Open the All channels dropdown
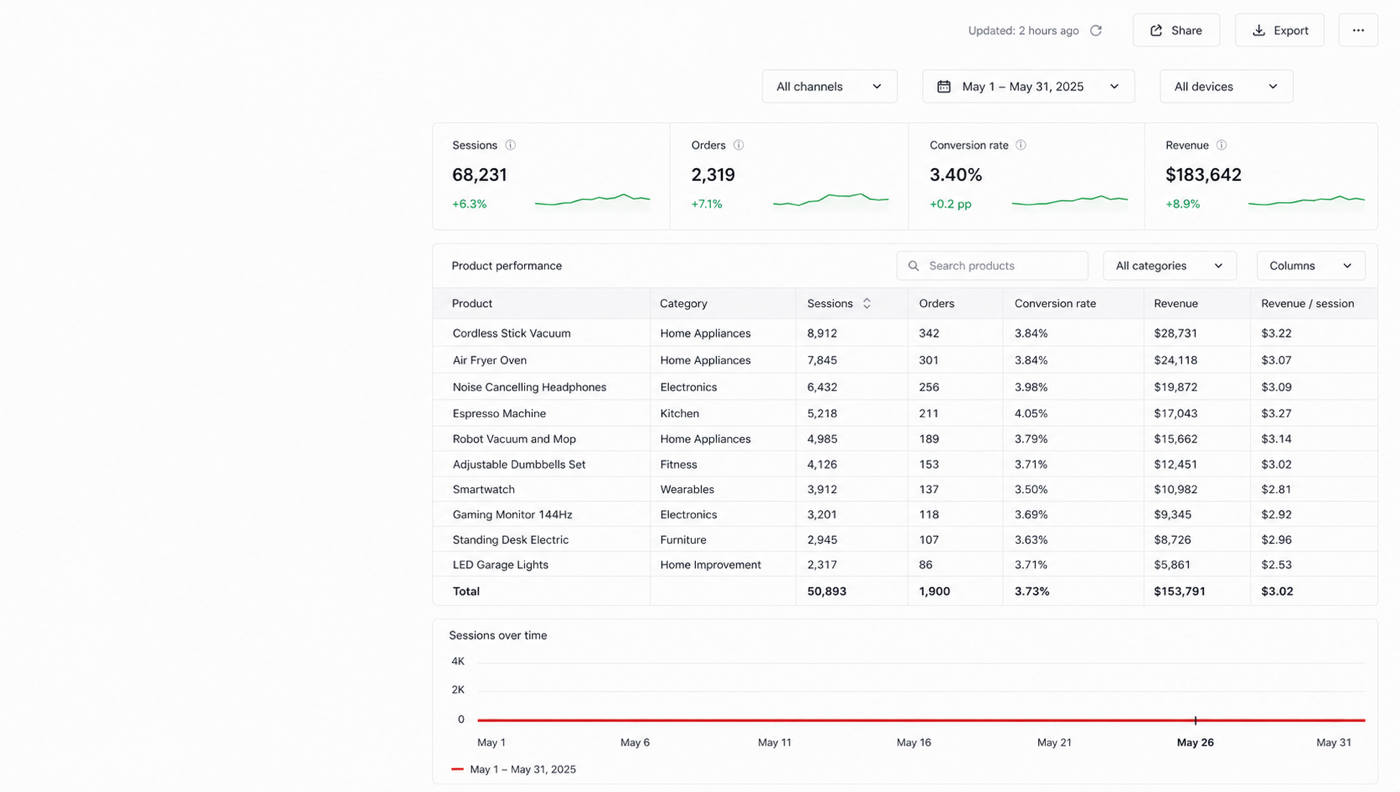The width and height of the screenshot is (1400, 792). tap(829, 86)
